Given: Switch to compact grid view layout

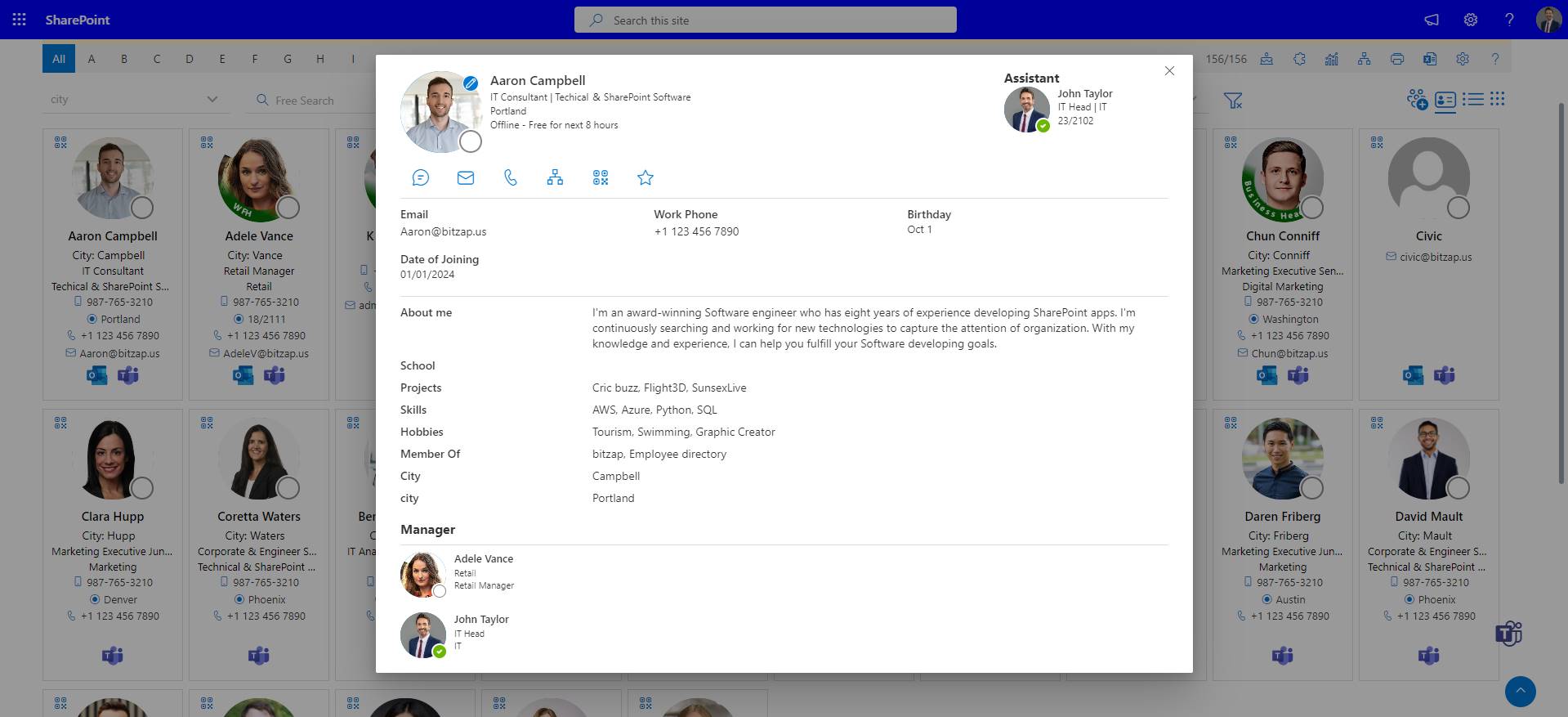Looking at the screenshot, I should pyautogui.click(x=1497, y=99).
